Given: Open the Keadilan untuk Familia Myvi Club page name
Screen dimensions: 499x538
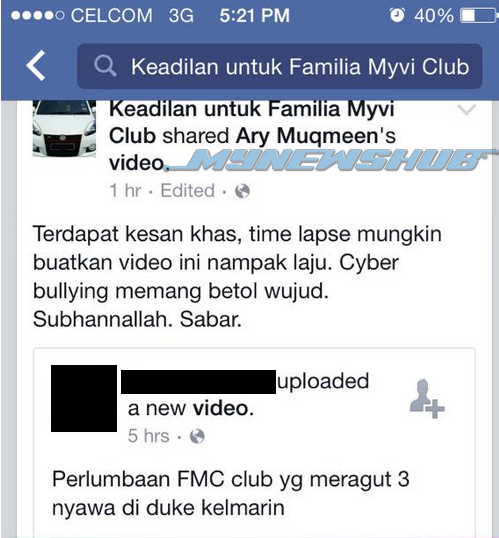Looking at the screenshot, I should 251,122.
